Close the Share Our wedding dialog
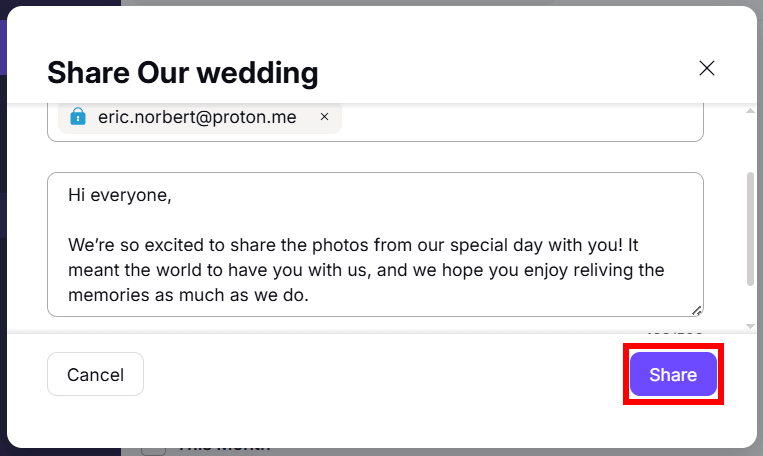The image size is (763, 456). 707,68
